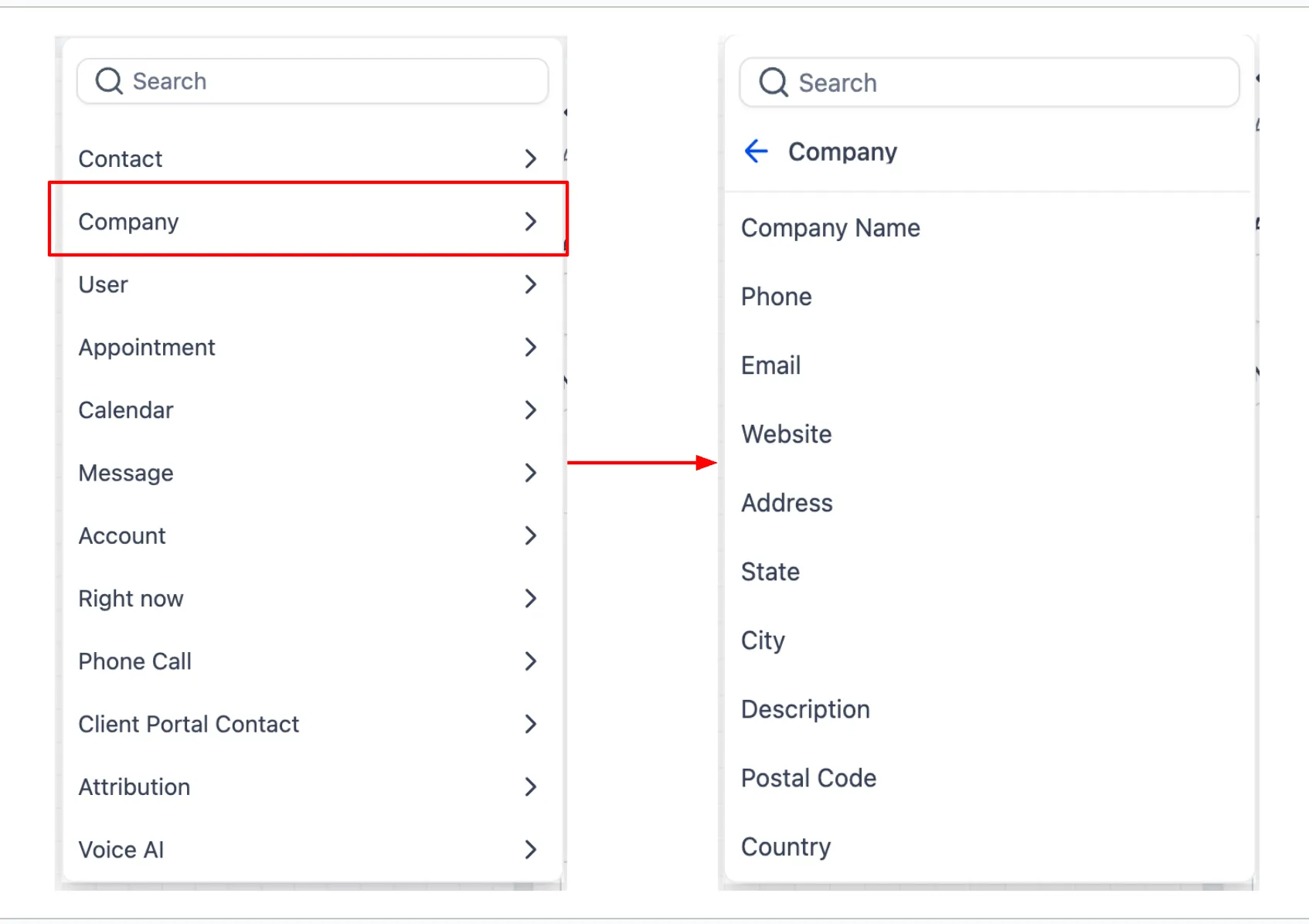Screen dimensions: 1309x924
Task: Expand the Contact category chevron
Action: 531,158
